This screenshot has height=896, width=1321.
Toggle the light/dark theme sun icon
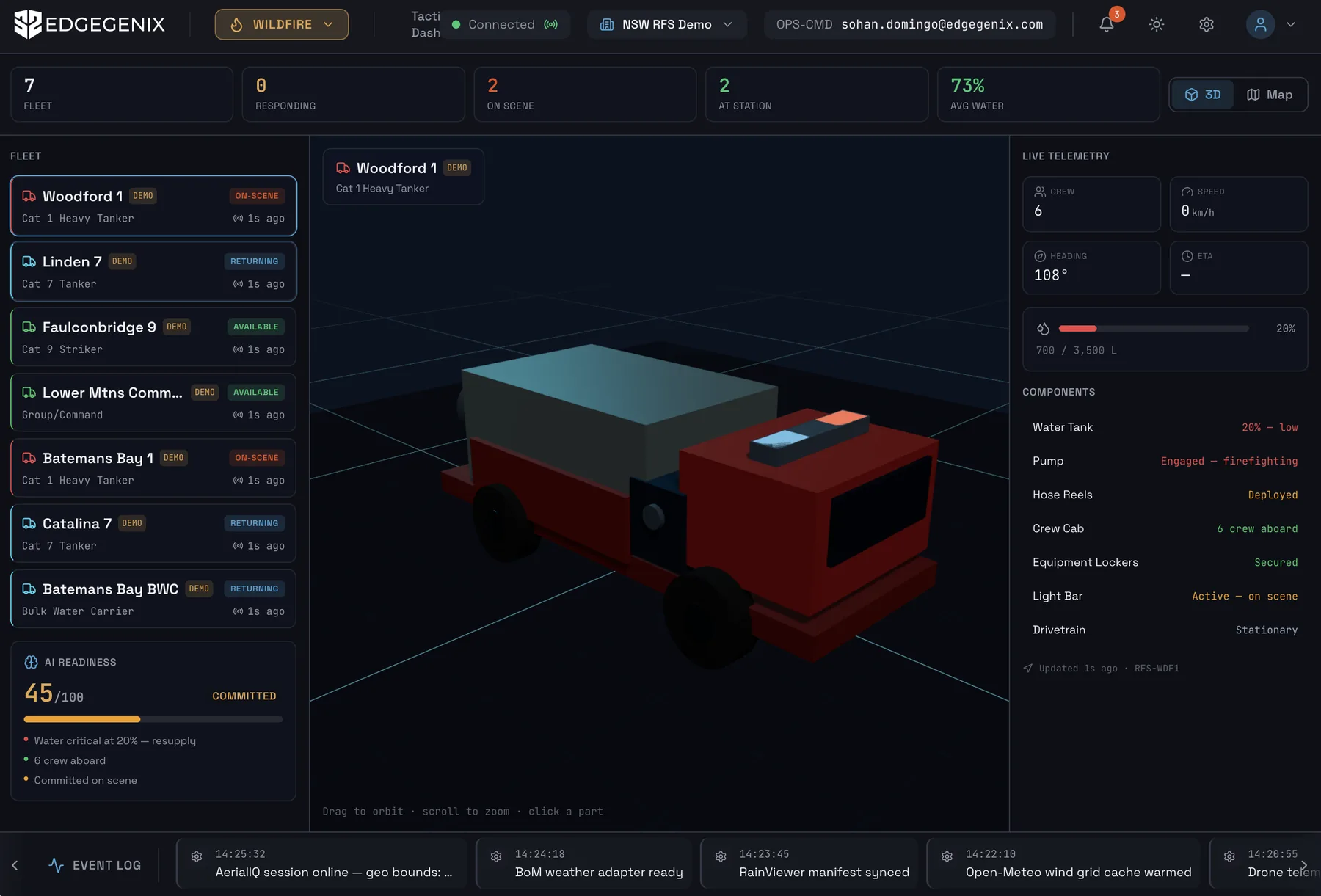tap(1157, 24)
